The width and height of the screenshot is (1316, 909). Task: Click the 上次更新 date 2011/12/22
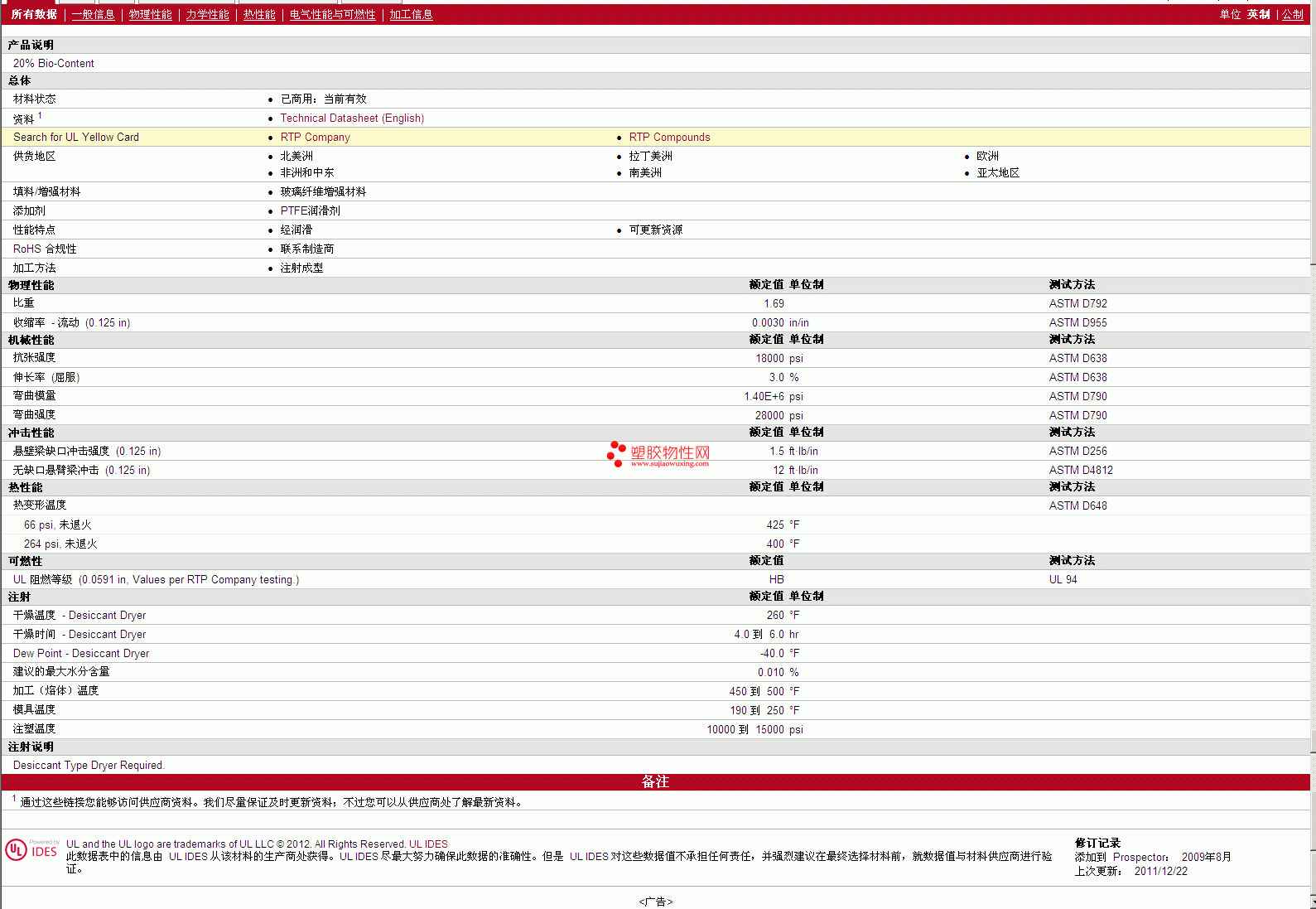click(1160, 871)
